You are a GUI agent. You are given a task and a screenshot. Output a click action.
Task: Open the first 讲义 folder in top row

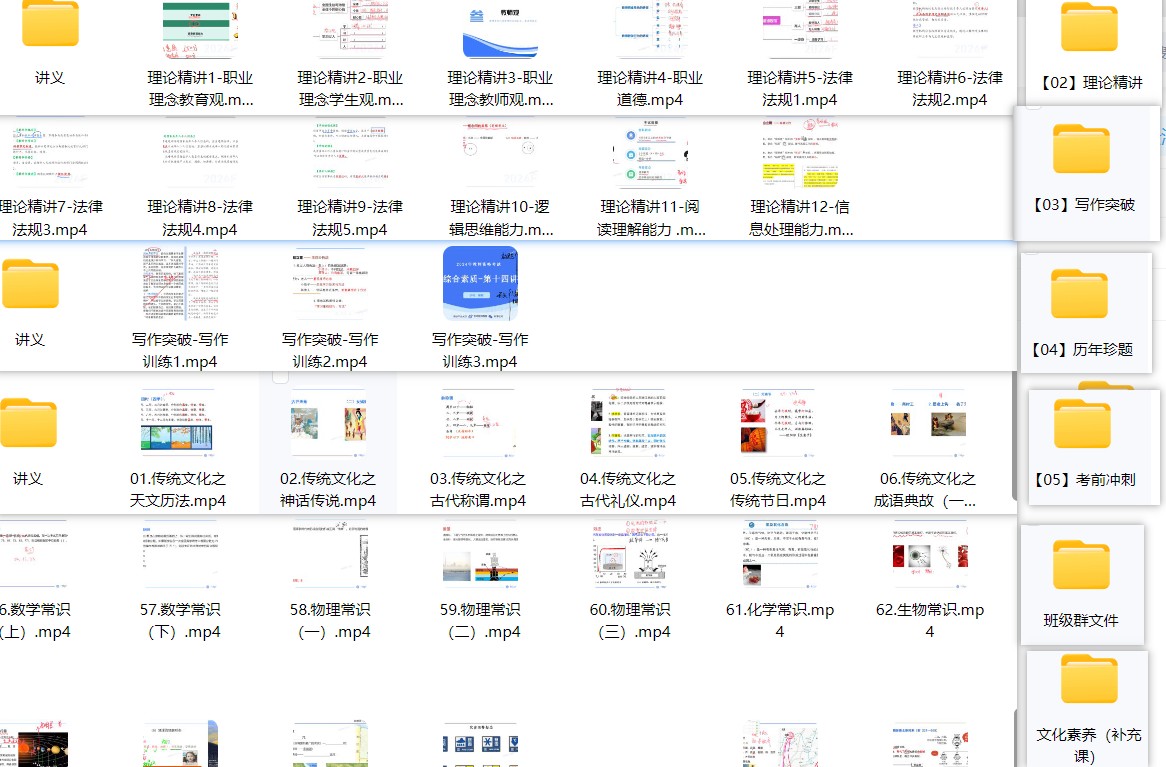[x=50, y=30]
